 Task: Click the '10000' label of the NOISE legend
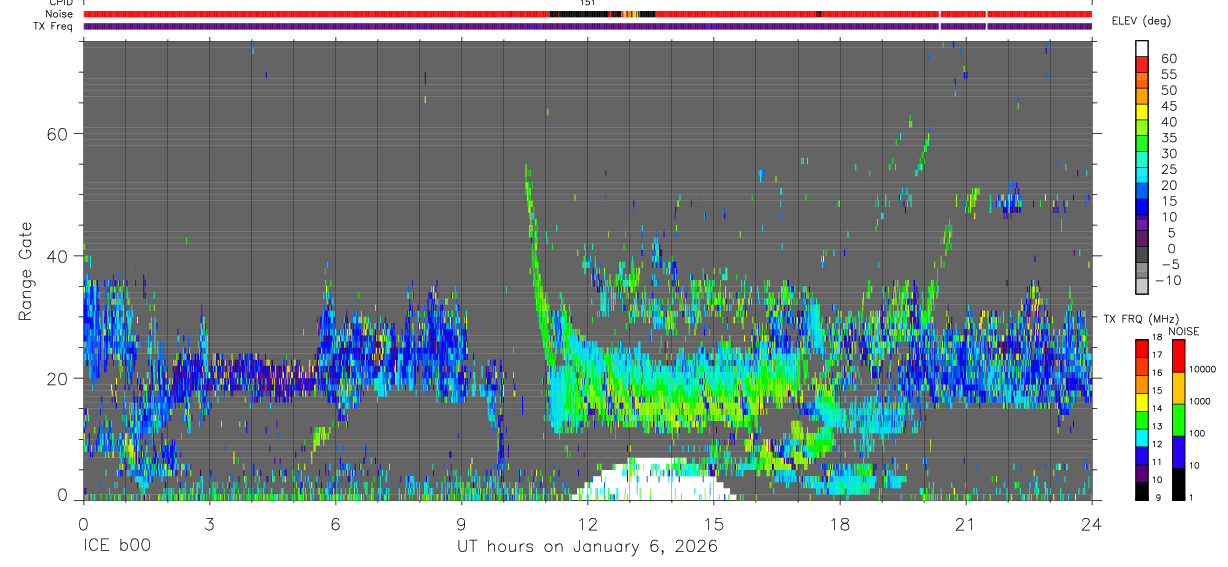[1203, 370]
